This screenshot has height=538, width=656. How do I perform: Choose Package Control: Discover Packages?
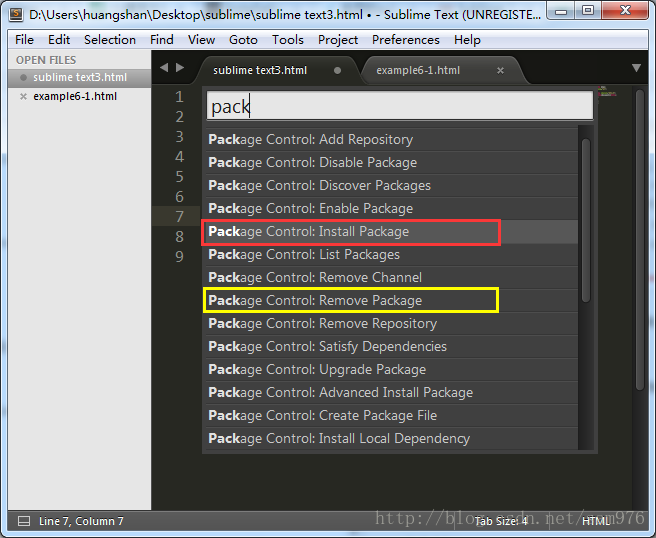pyautogui.click(x=391, y=185)
